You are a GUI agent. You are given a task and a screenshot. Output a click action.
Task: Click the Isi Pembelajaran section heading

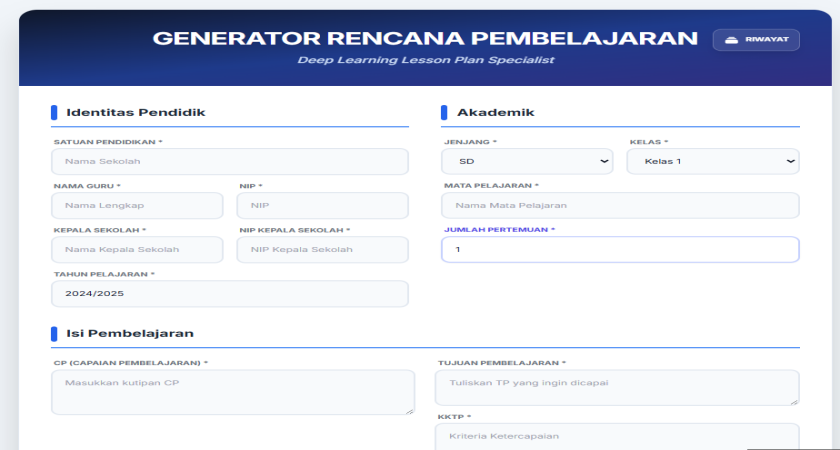click(x=129, y=333)
